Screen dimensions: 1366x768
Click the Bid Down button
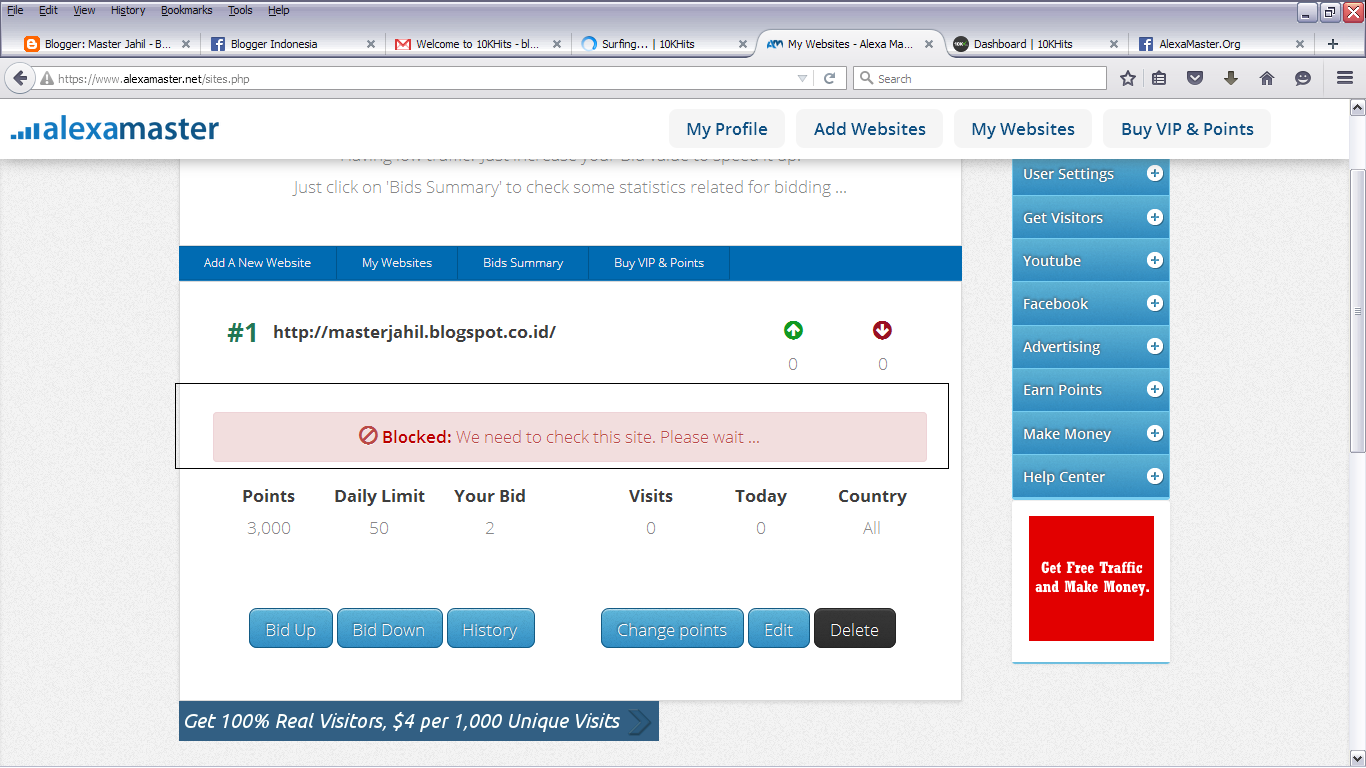[389, 629]
